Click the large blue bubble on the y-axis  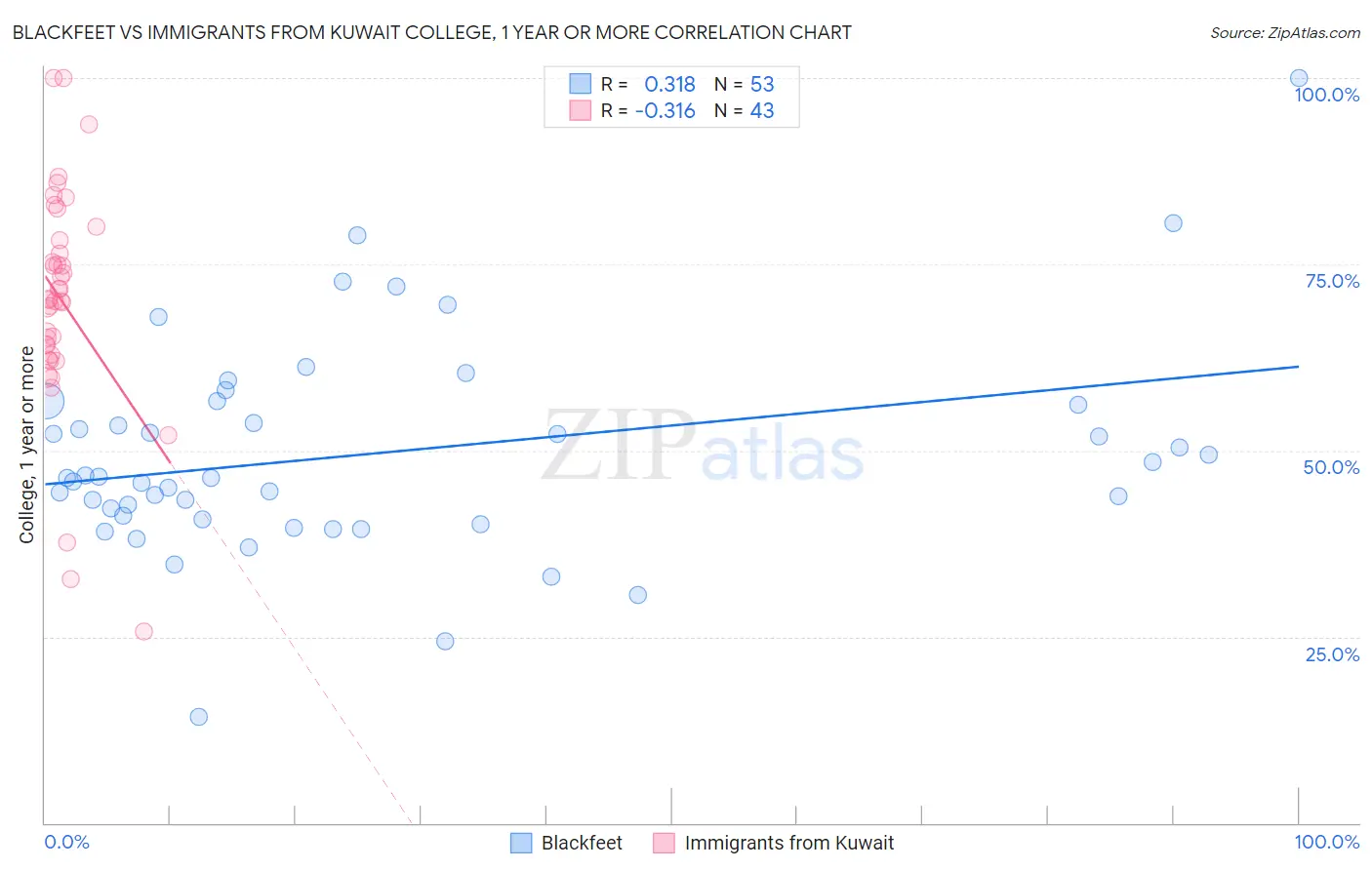coord(45,401)
